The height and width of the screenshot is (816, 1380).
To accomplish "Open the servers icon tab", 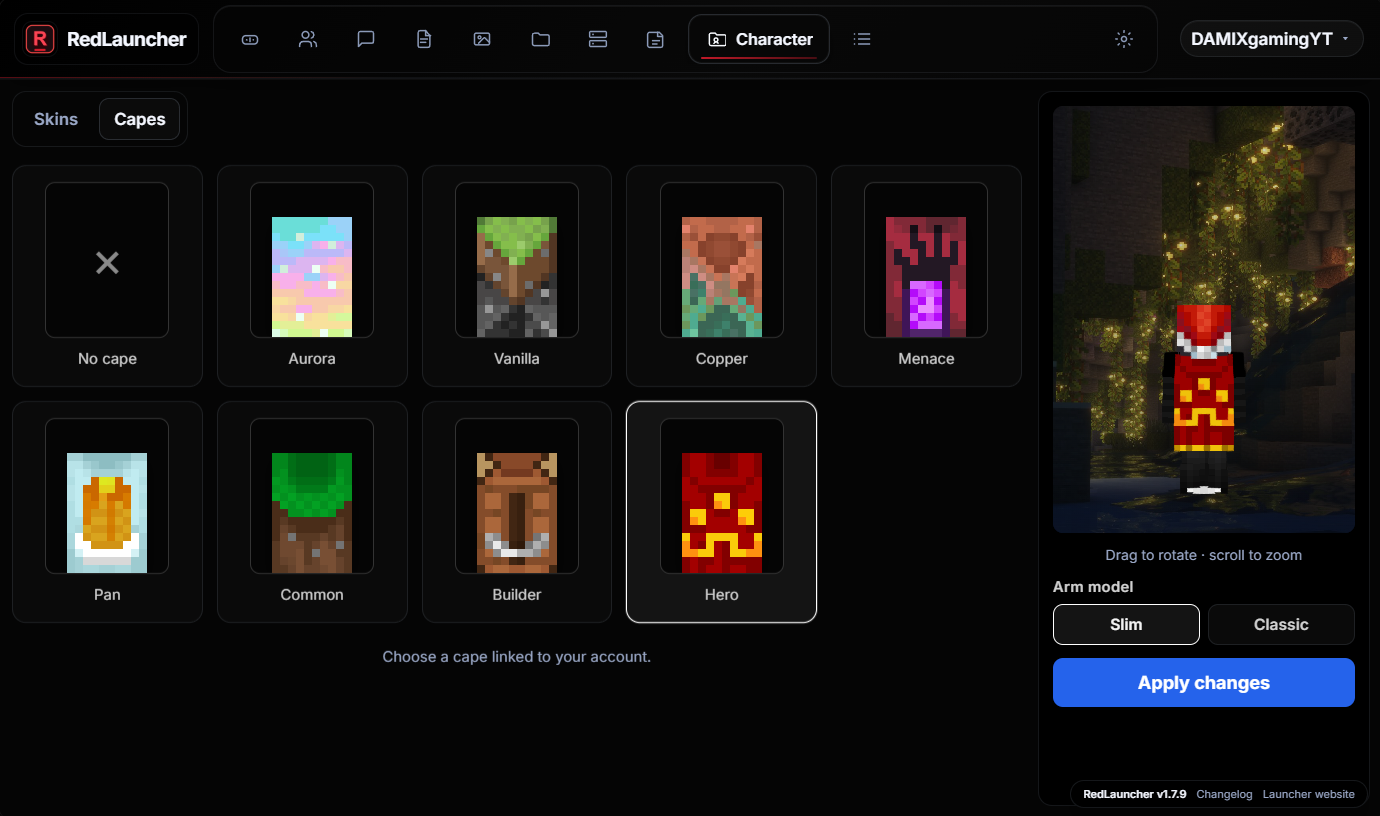I will [598, 39].
